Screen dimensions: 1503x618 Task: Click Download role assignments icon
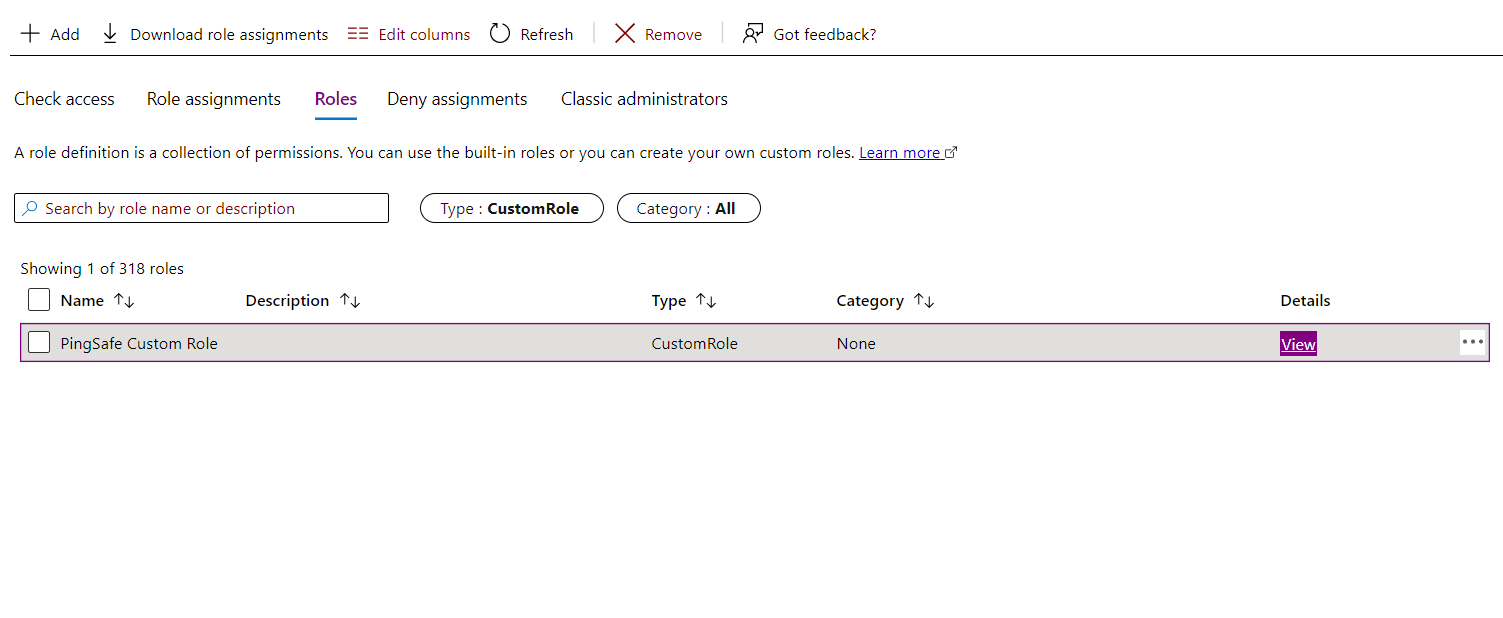tap(110, 34)
